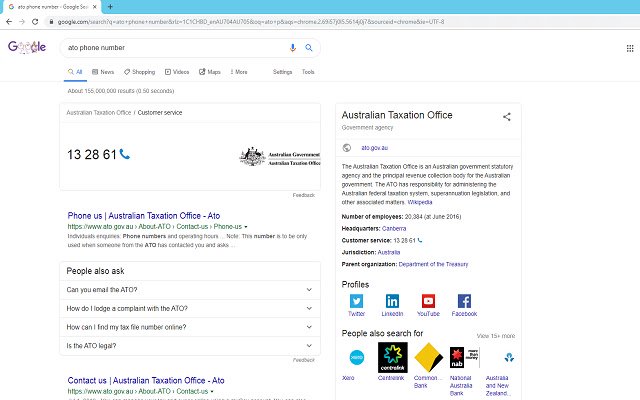Screen dimensions: 640x400
Task: Open the ATO Twitter profile icon
Action: coord(356,301)
